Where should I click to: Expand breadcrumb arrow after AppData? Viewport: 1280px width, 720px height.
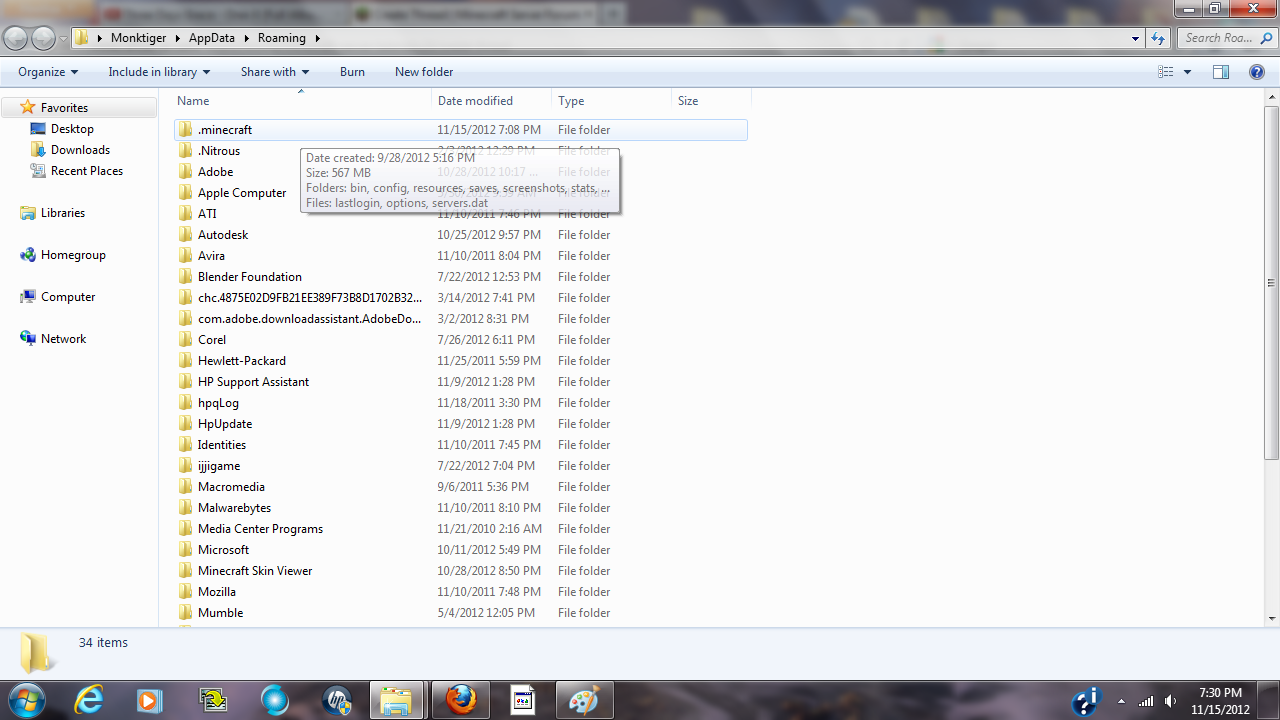(x=247, y=38)
